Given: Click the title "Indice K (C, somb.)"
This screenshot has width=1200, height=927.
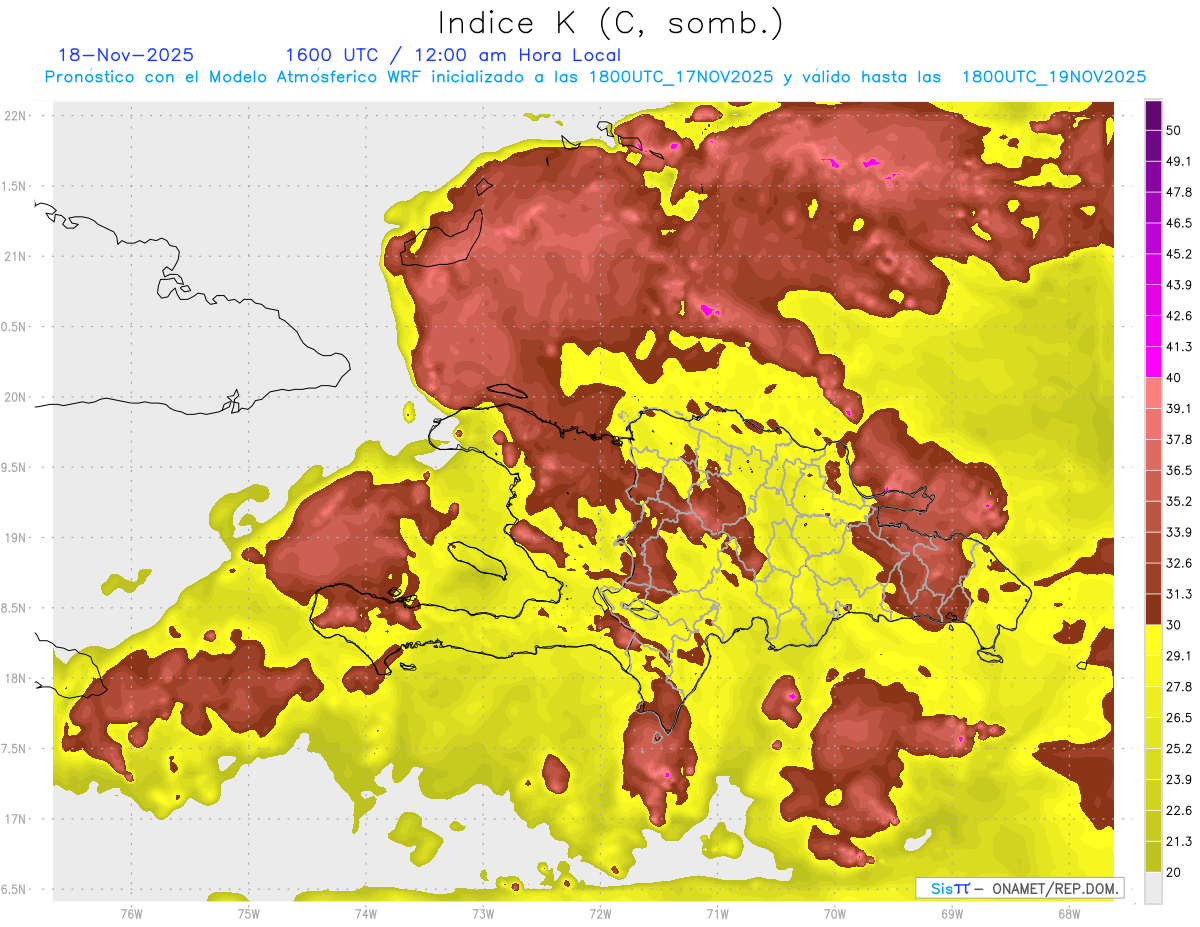Looking at the screenshot, I should [x=611, y=24].
